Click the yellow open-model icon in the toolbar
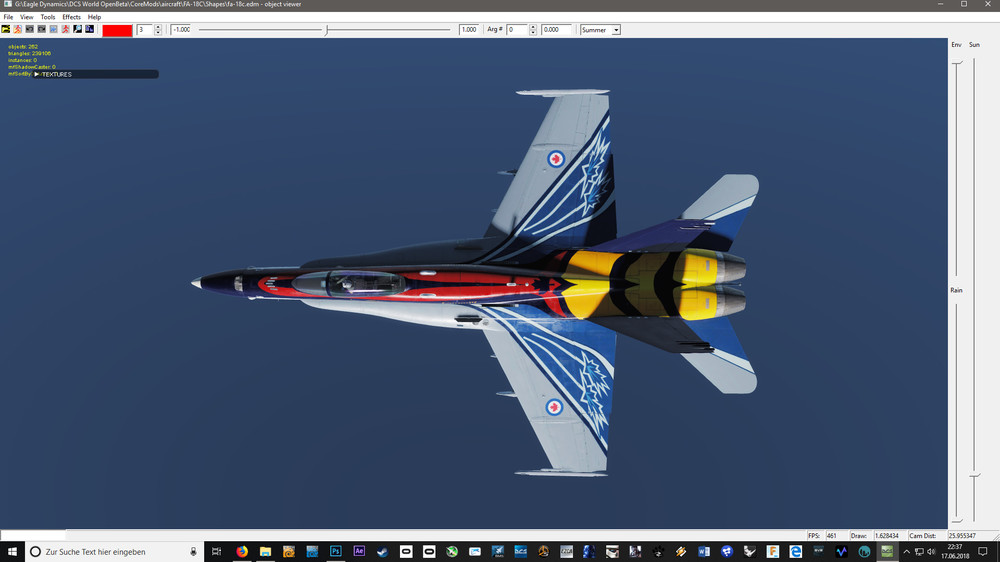Screen dimensions: 1000x562 (6, 29)
